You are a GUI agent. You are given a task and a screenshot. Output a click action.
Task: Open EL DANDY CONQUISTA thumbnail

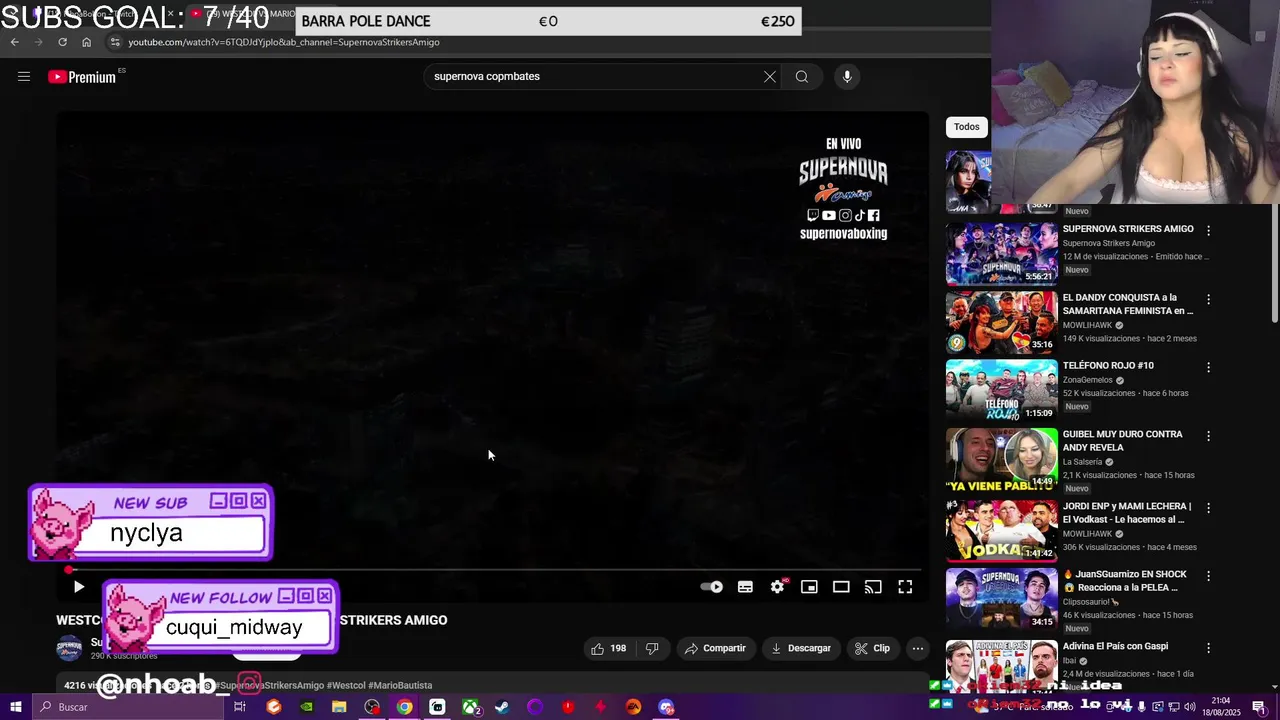pyautogui.click(x=1001, y=322)
